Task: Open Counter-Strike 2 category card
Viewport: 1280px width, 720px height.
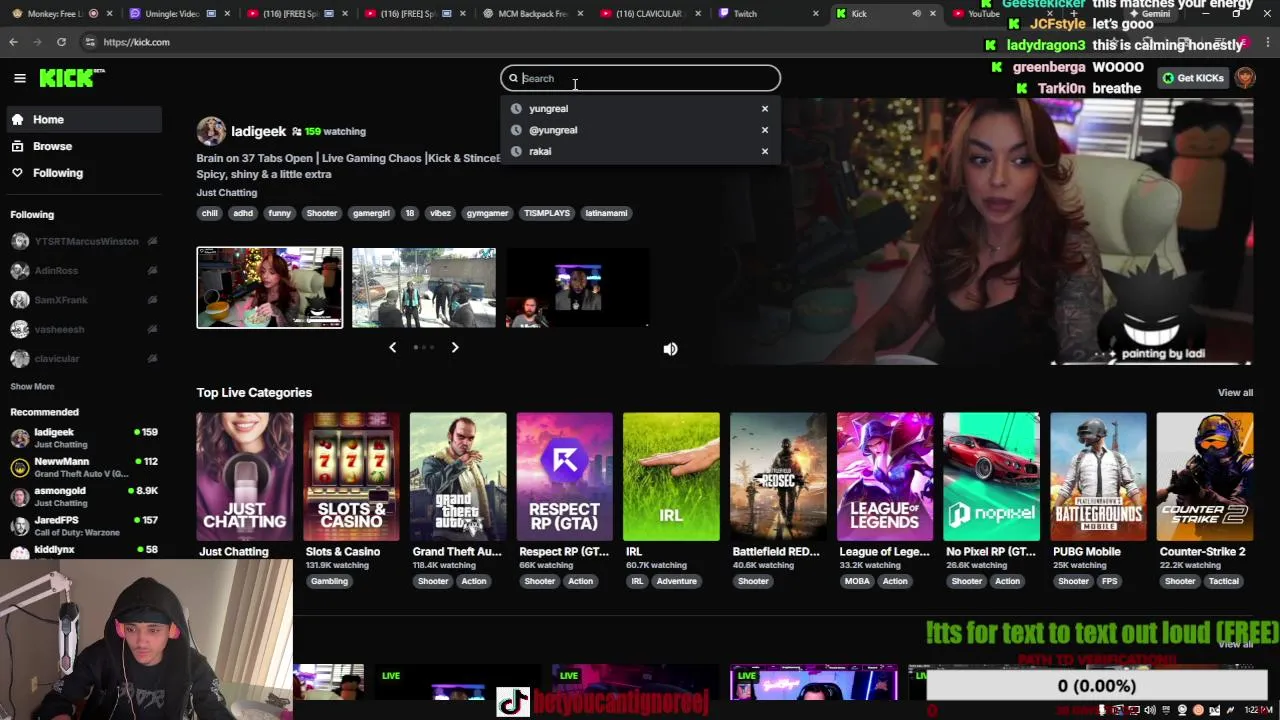Action: click(x=1205, y=476)
